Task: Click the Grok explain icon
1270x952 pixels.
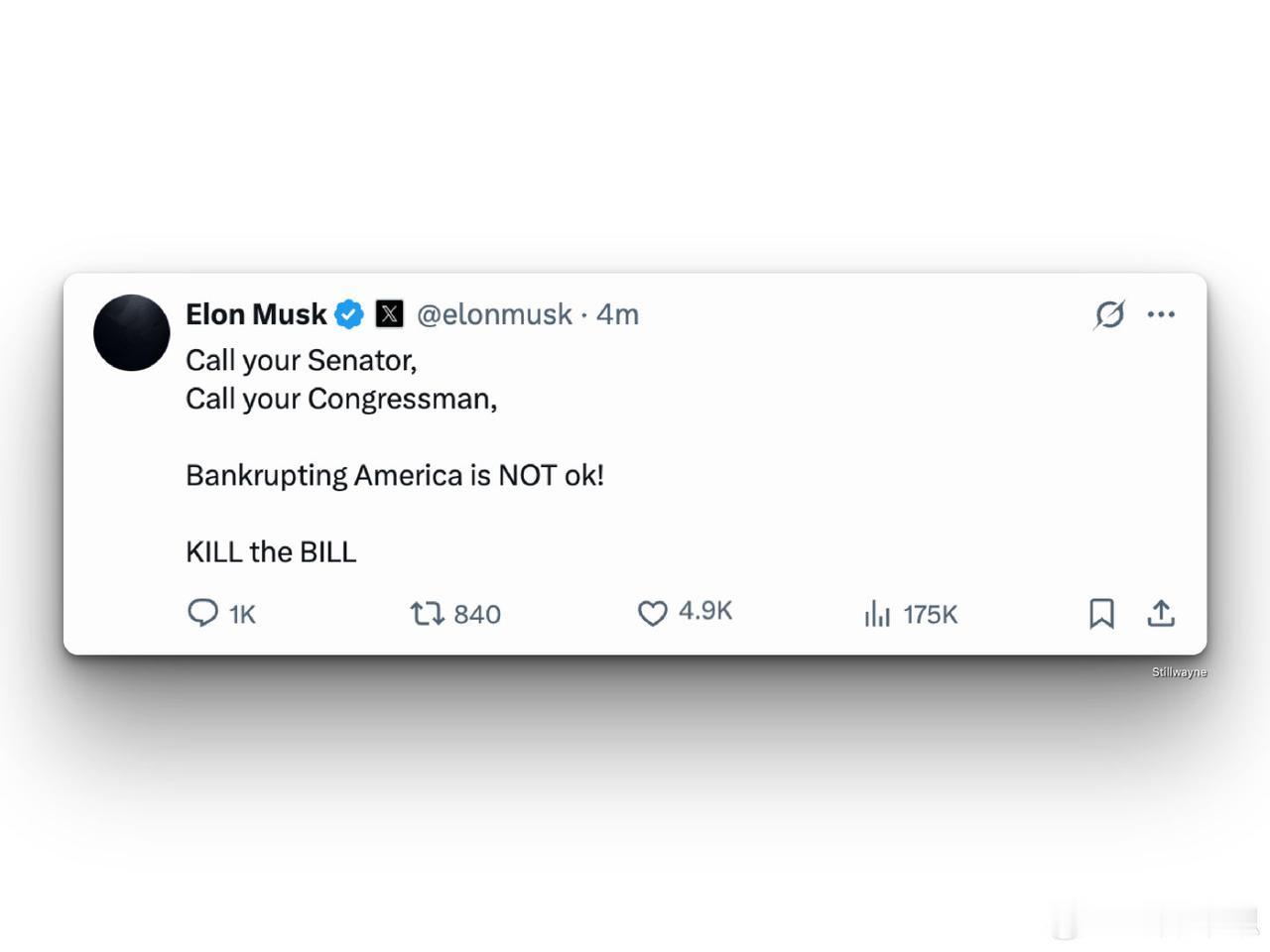Action: pyautogui.click(x=1109, y=314)
